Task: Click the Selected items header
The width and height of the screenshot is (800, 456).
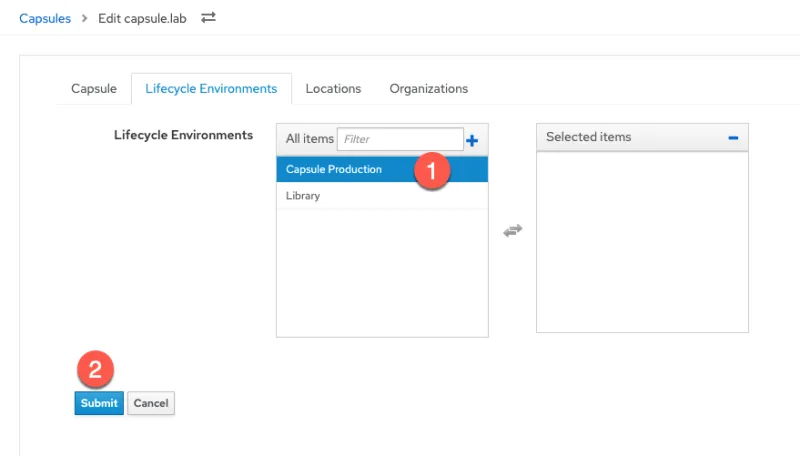Action: pos(588,137)
